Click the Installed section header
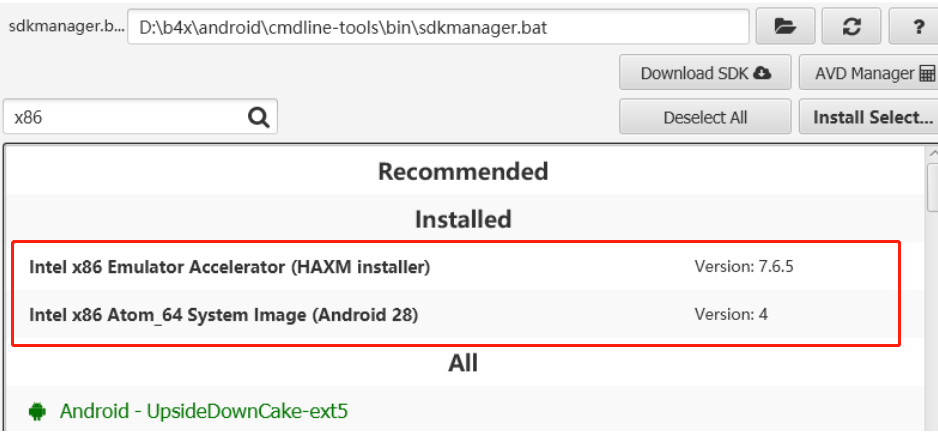This screenshot has width=938, height=432. [463, 219]
